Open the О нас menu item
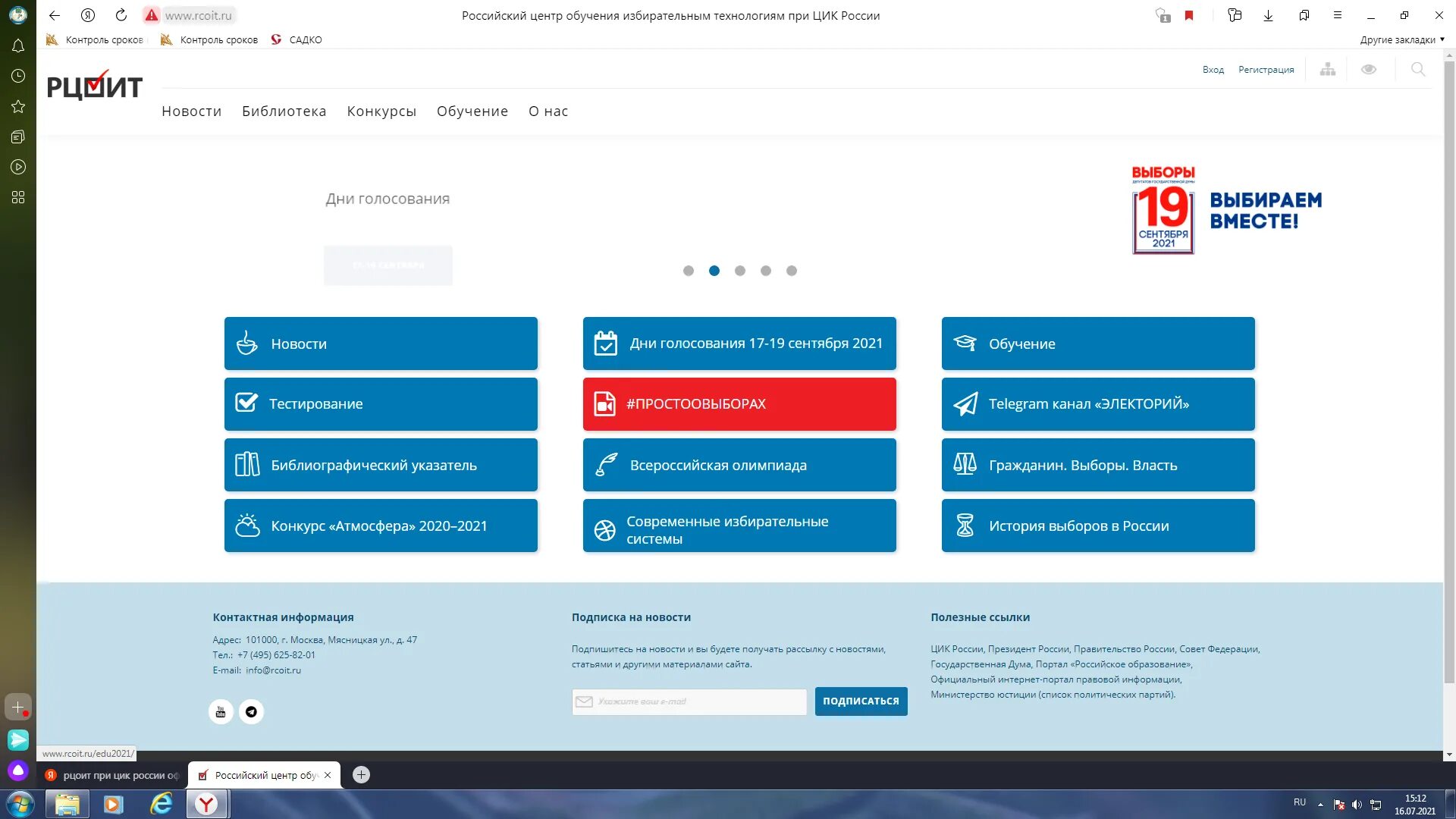Viewport: 1456px width, 819px height. tap(548, 111)
